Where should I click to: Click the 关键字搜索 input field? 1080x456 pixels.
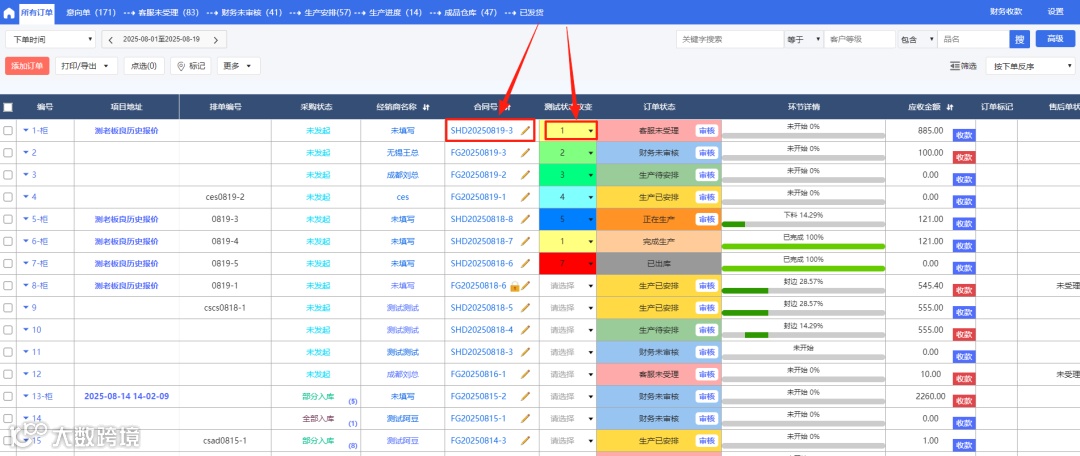point(730,40)
